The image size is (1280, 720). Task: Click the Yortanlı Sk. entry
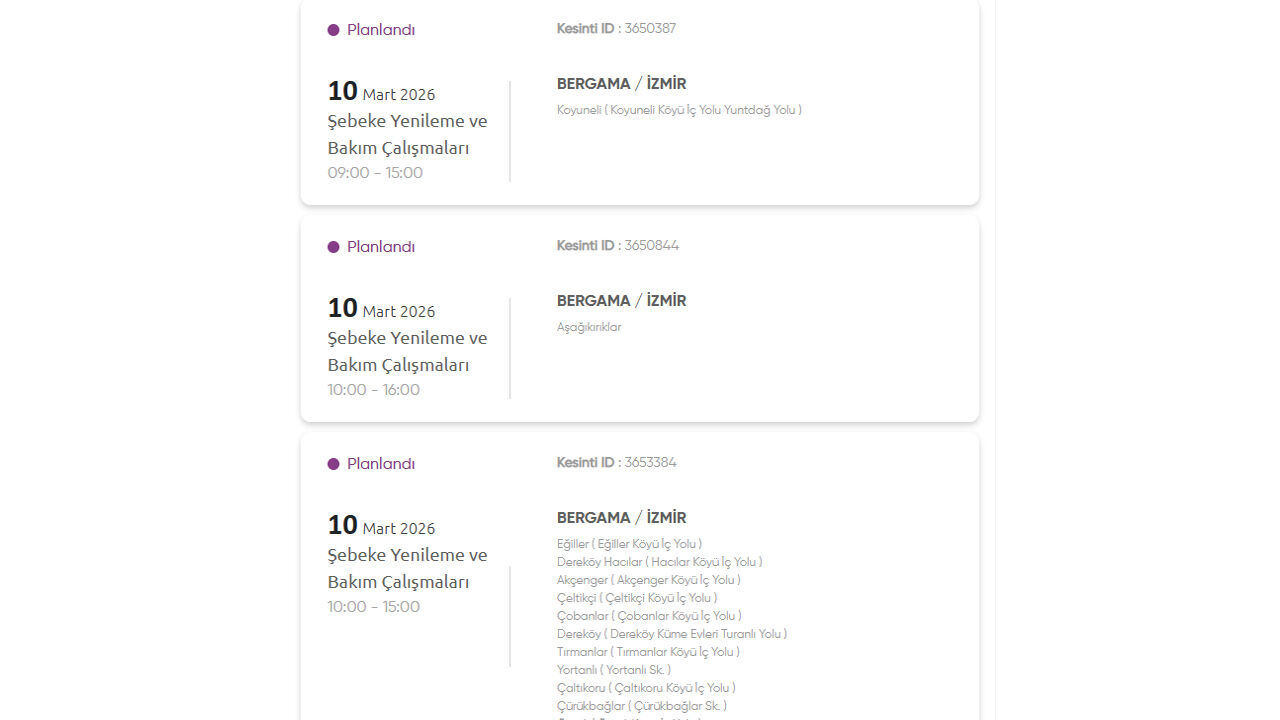click(x=613, y=670)
